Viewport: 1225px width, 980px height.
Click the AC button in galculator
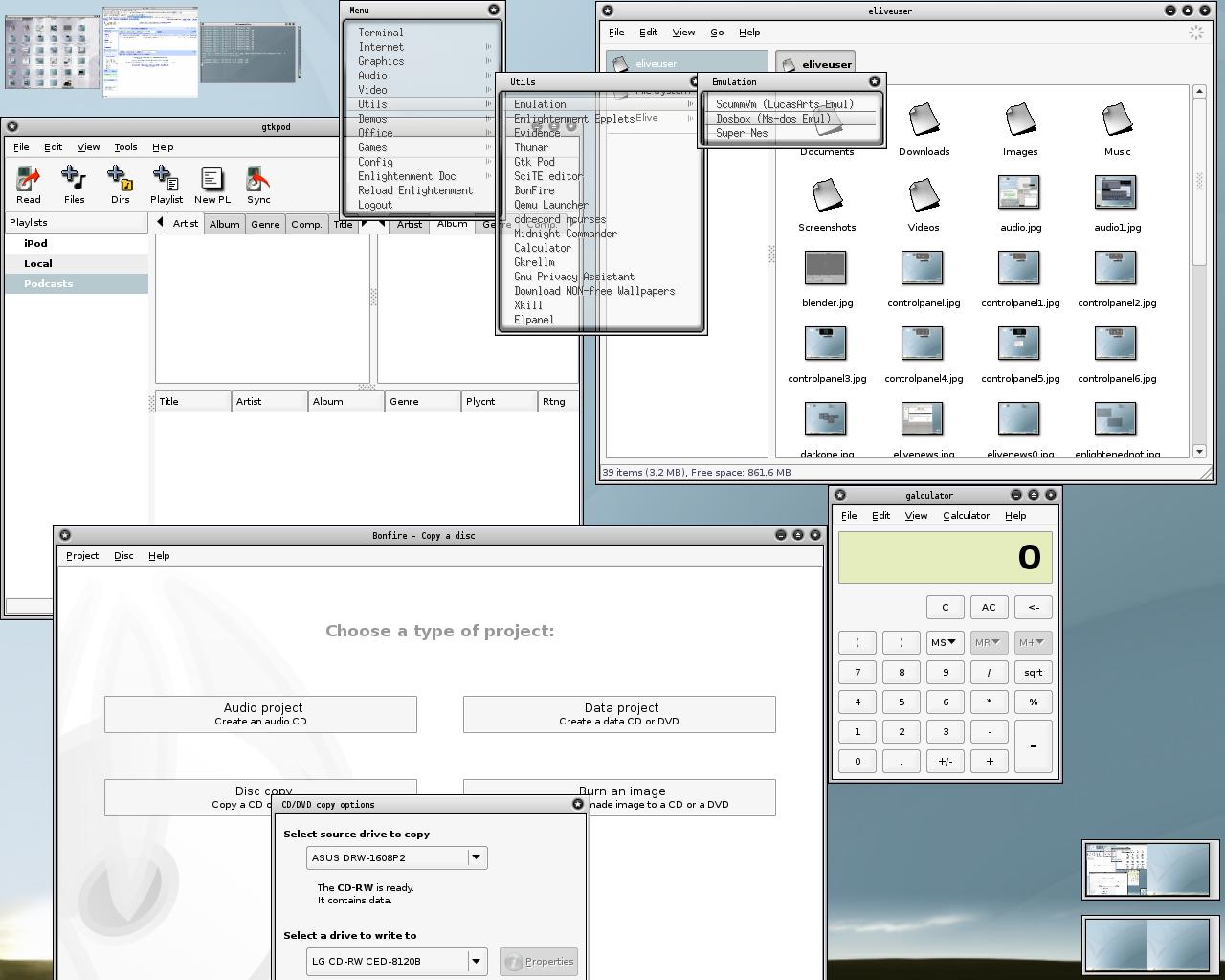(x=989, y=608)
